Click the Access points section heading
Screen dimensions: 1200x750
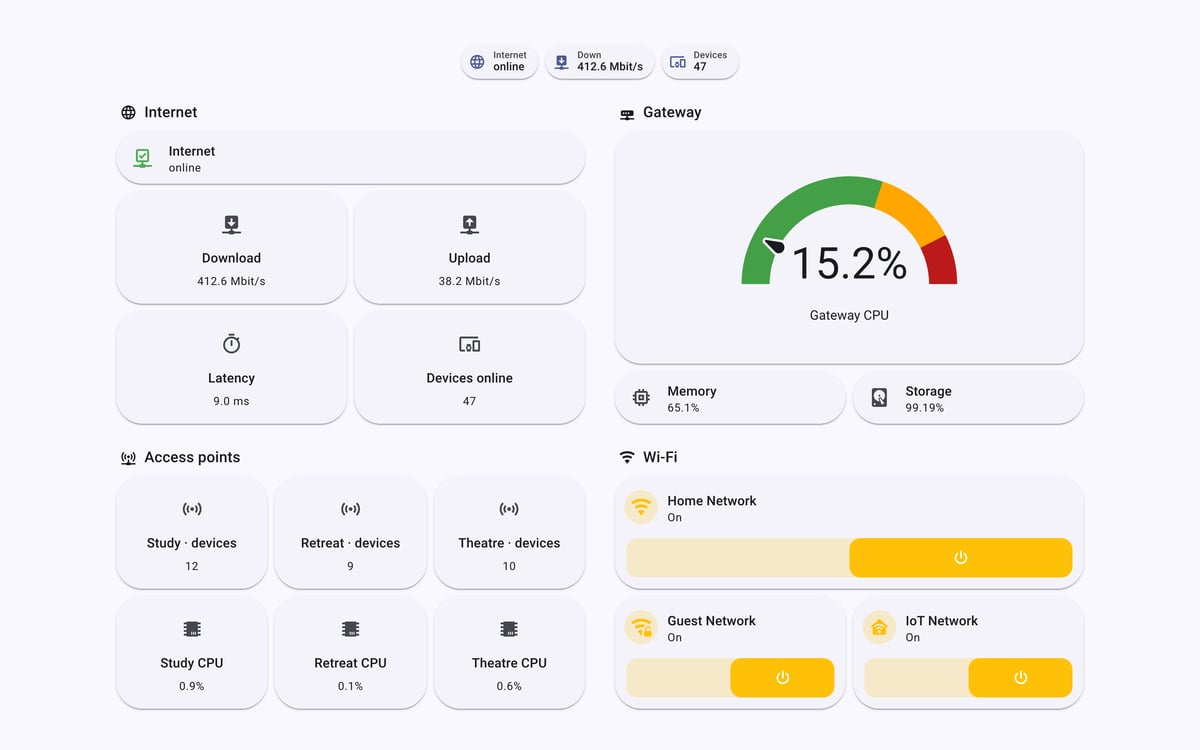[x=192, y=457]
